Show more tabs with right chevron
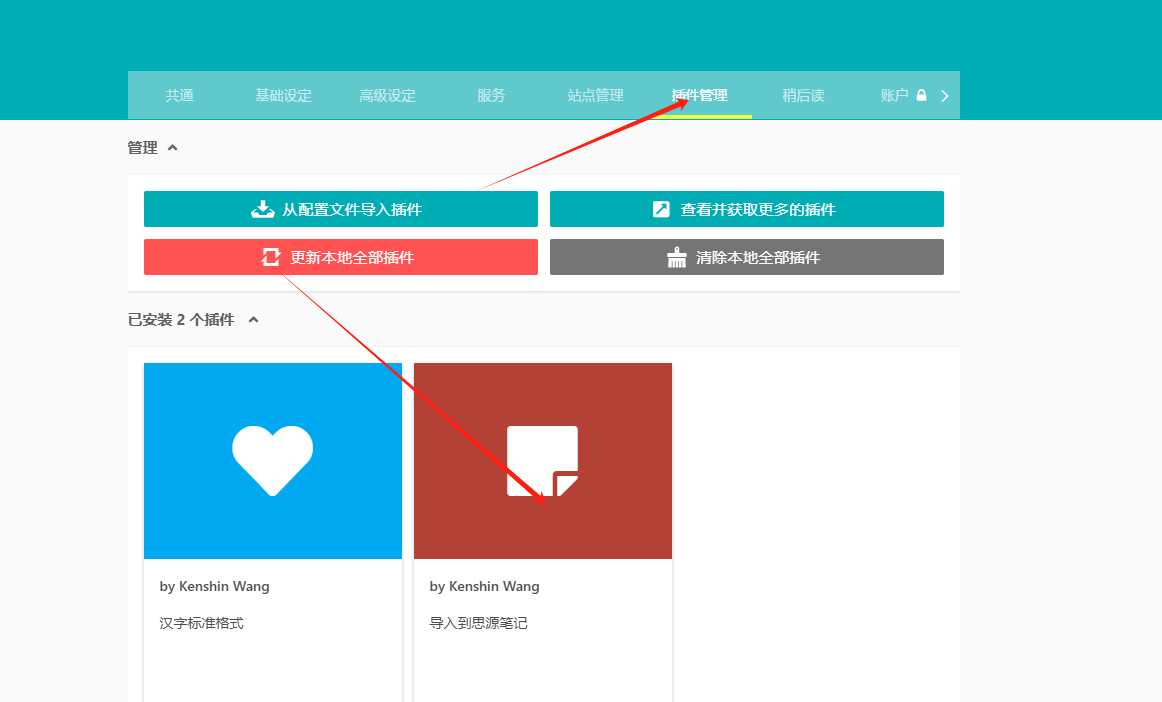1162x702 pixels. pos(945,96)
